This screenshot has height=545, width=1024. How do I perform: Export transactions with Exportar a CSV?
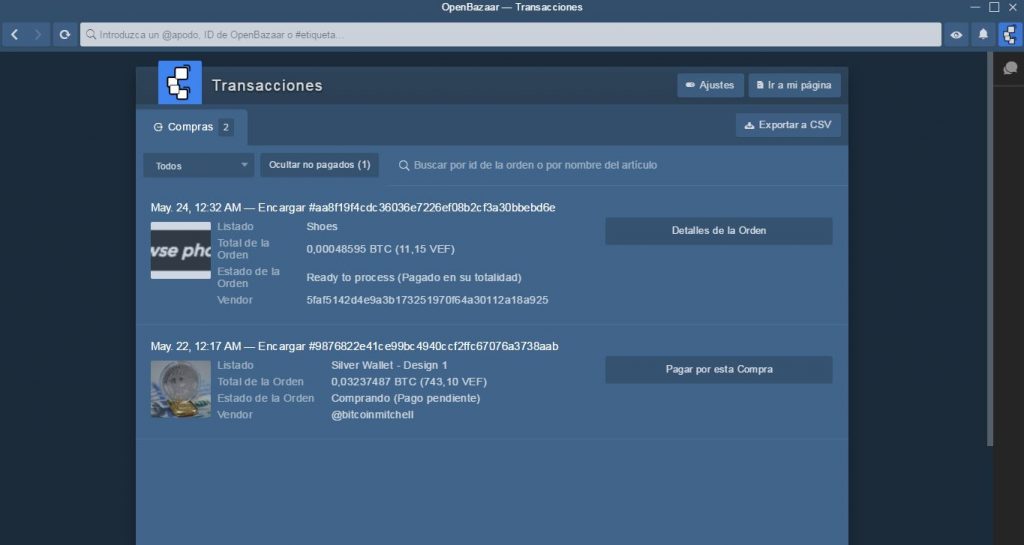pyautogui.click(x=787, y=125)
